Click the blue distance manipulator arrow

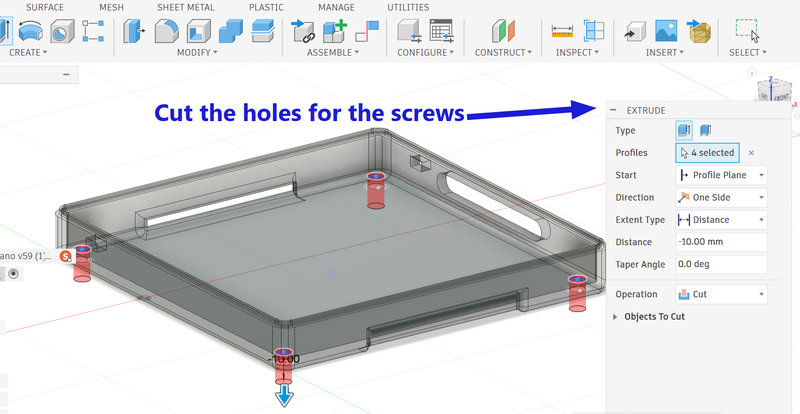pyautogui.click(x=284, y=397)
